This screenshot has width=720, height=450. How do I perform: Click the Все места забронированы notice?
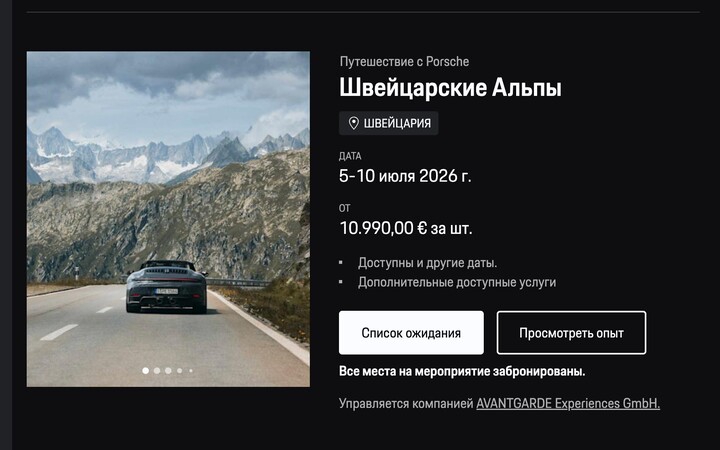(x=462, y=371)
